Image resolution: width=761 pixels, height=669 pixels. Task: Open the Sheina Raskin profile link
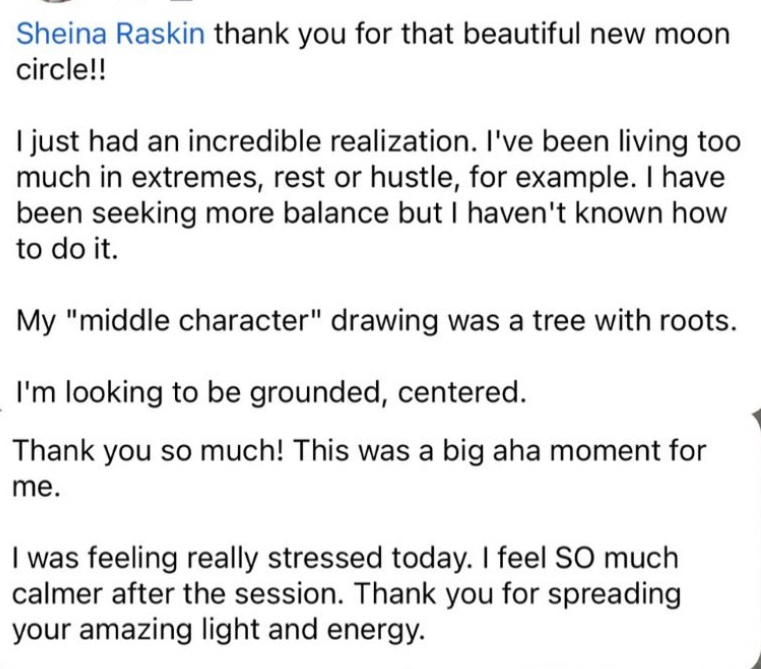pyautogui.click(x=112, y=35)
